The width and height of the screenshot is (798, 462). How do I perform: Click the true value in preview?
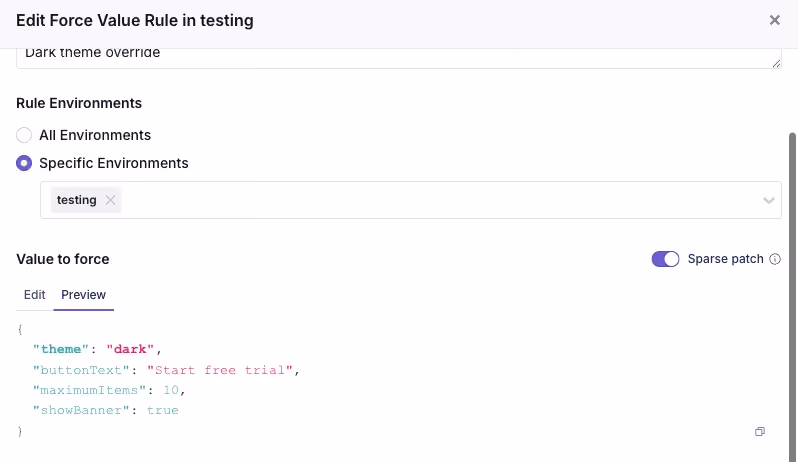click(163, 411)
